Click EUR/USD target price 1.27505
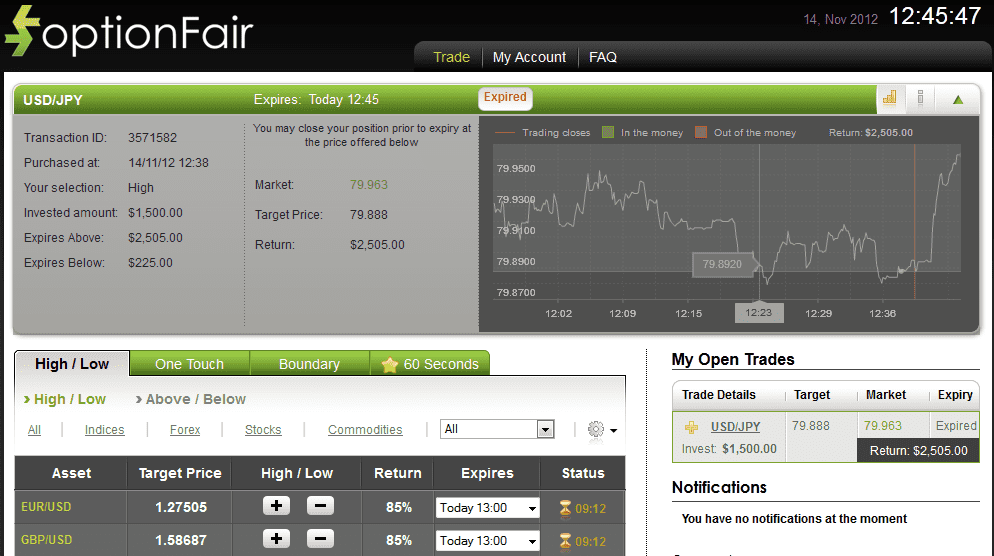This screenshot has height=556, width=994. point(181,507)
